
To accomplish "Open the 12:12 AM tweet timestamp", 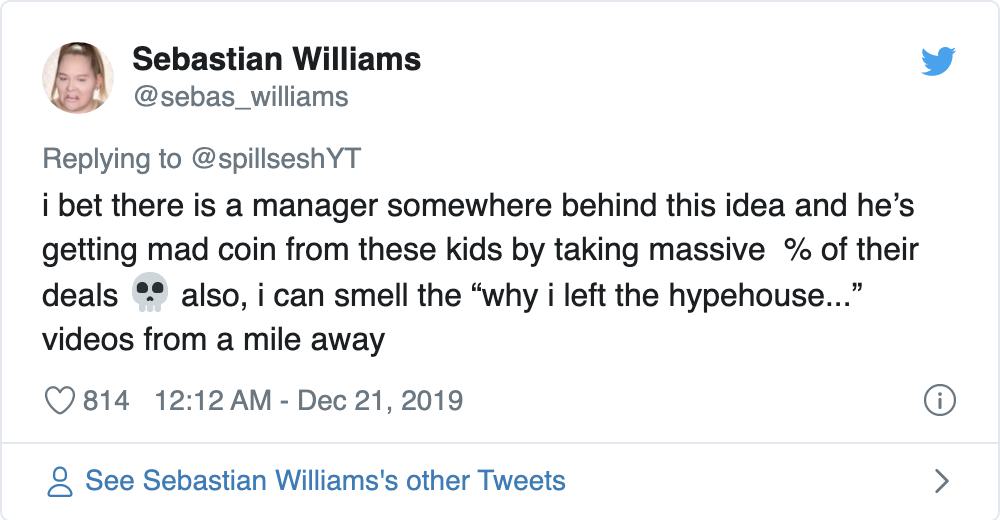I will [213, 401].
